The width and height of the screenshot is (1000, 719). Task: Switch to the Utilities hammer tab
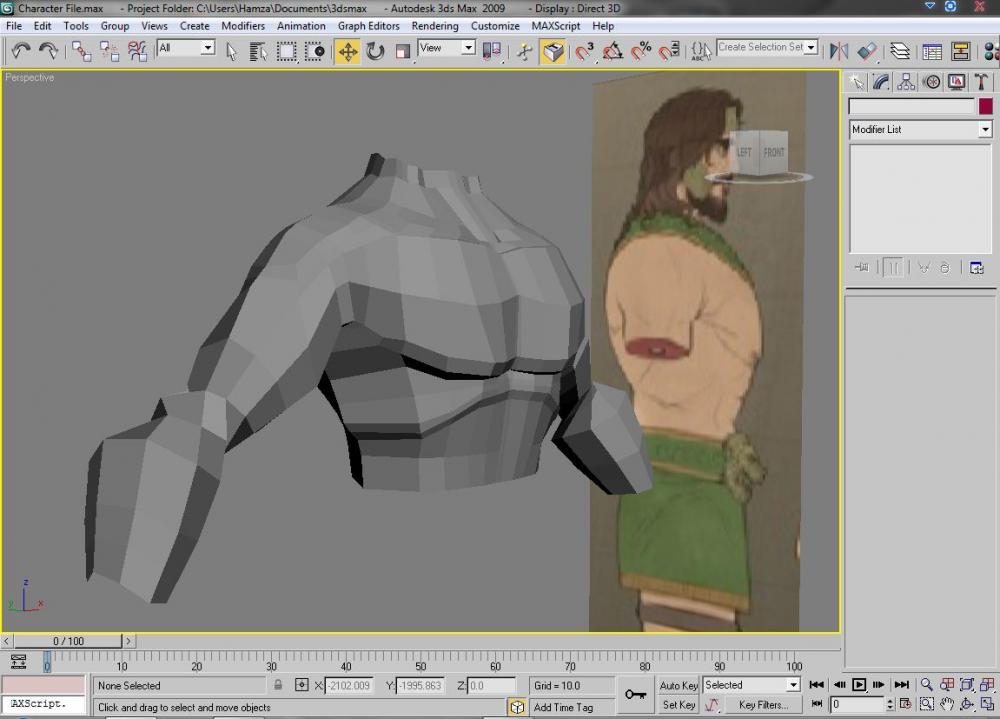[x=981, y=82]
